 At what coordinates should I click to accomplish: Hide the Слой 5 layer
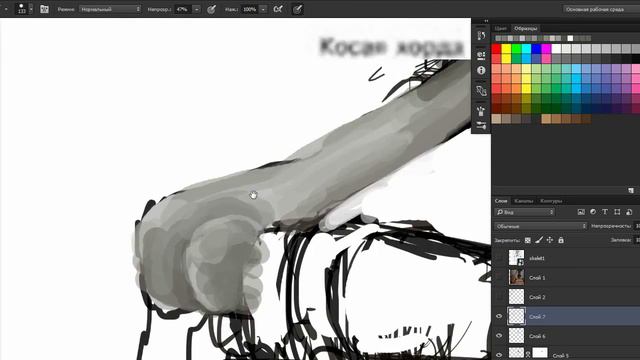(x=499, y=354)
